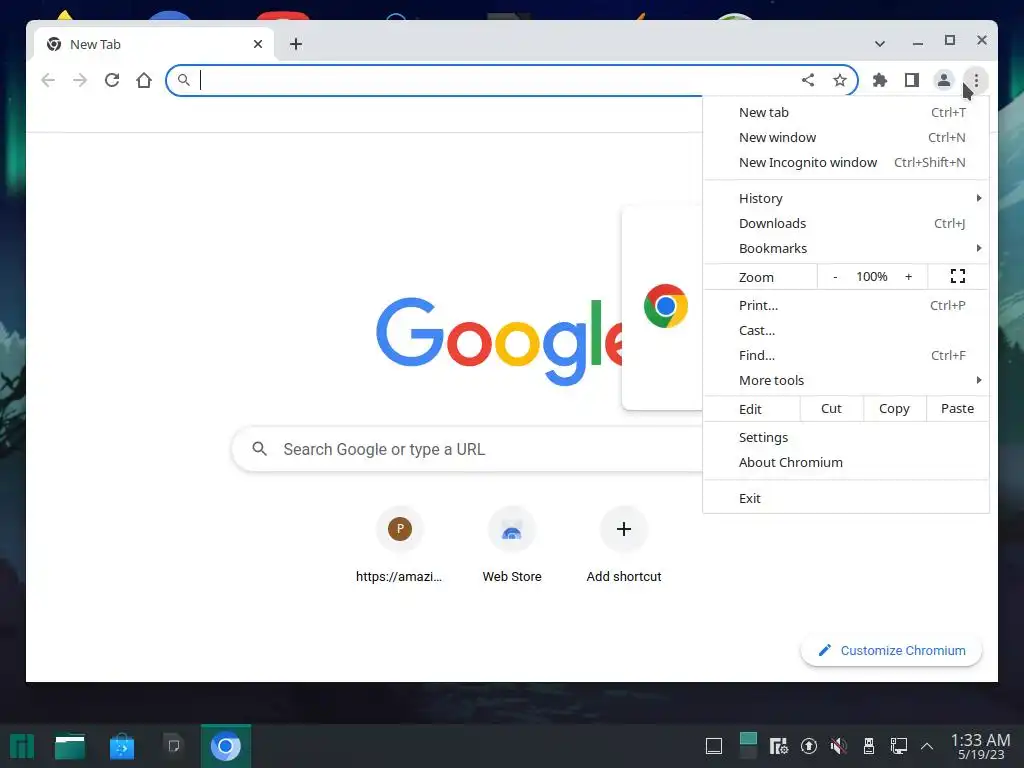
Task: Click the Google search box
Action: point(467,449)
